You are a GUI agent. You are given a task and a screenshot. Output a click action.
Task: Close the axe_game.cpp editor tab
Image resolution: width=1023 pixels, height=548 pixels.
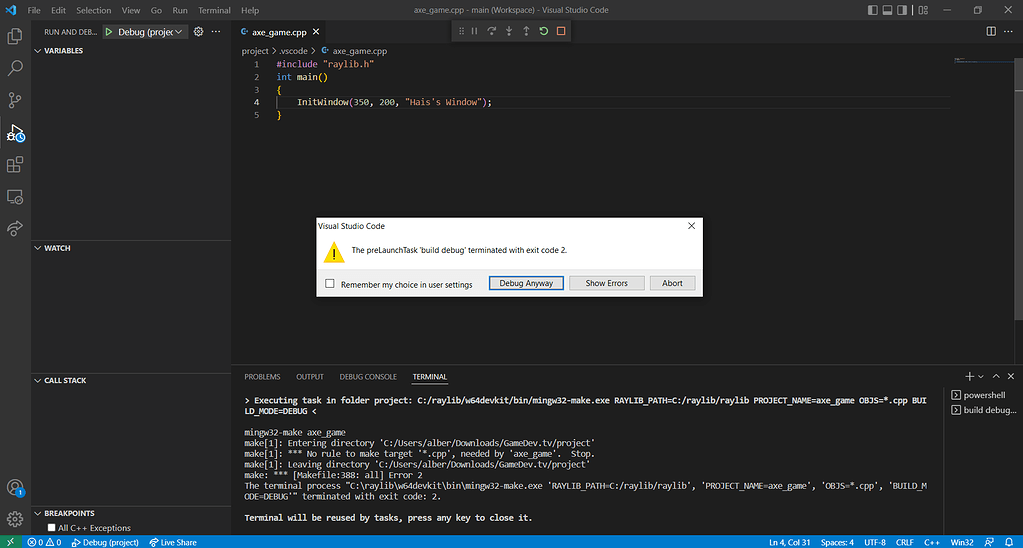click(316, 32)
